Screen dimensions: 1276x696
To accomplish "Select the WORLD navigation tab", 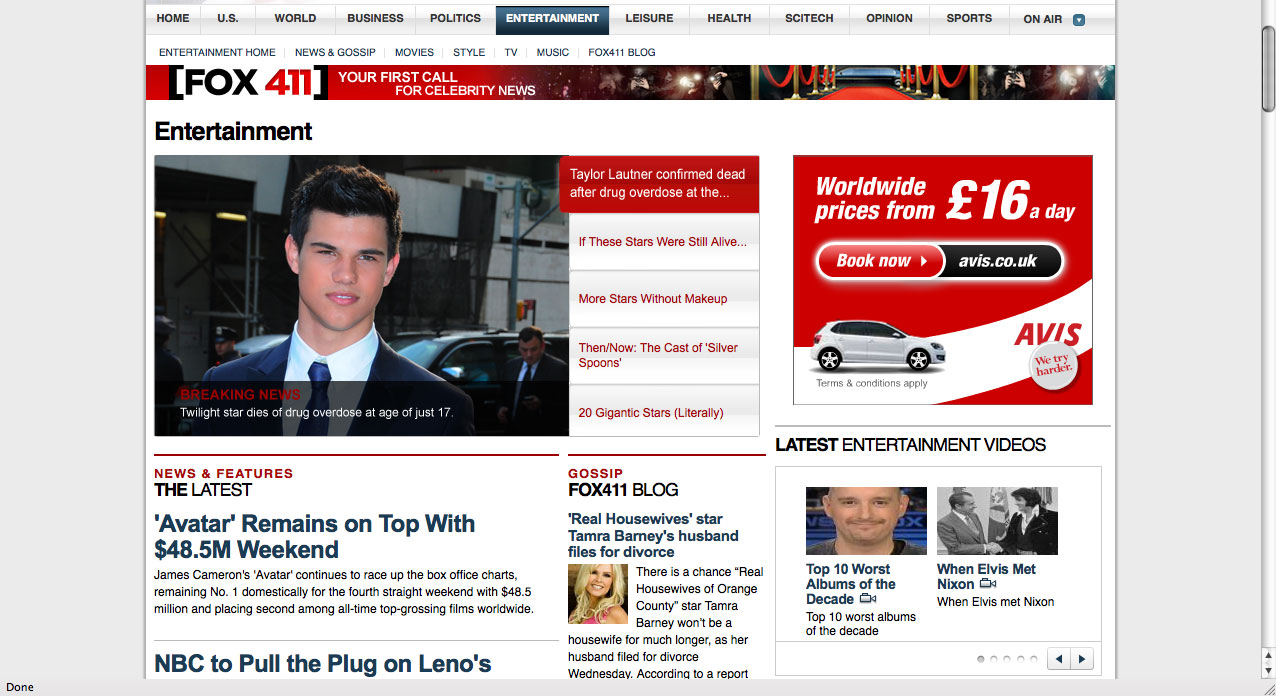I will 295,18.
